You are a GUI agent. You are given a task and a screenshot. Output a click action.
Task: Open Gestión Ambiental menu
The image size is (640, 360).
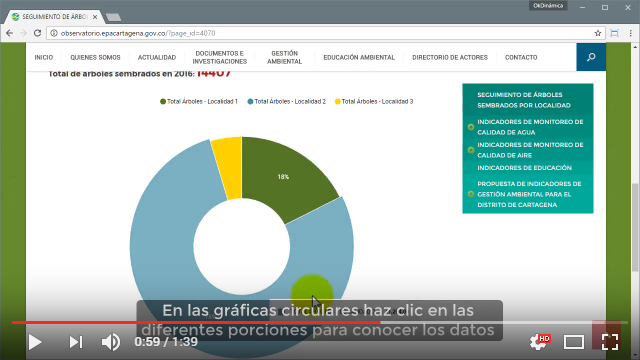tap(284, 58)
